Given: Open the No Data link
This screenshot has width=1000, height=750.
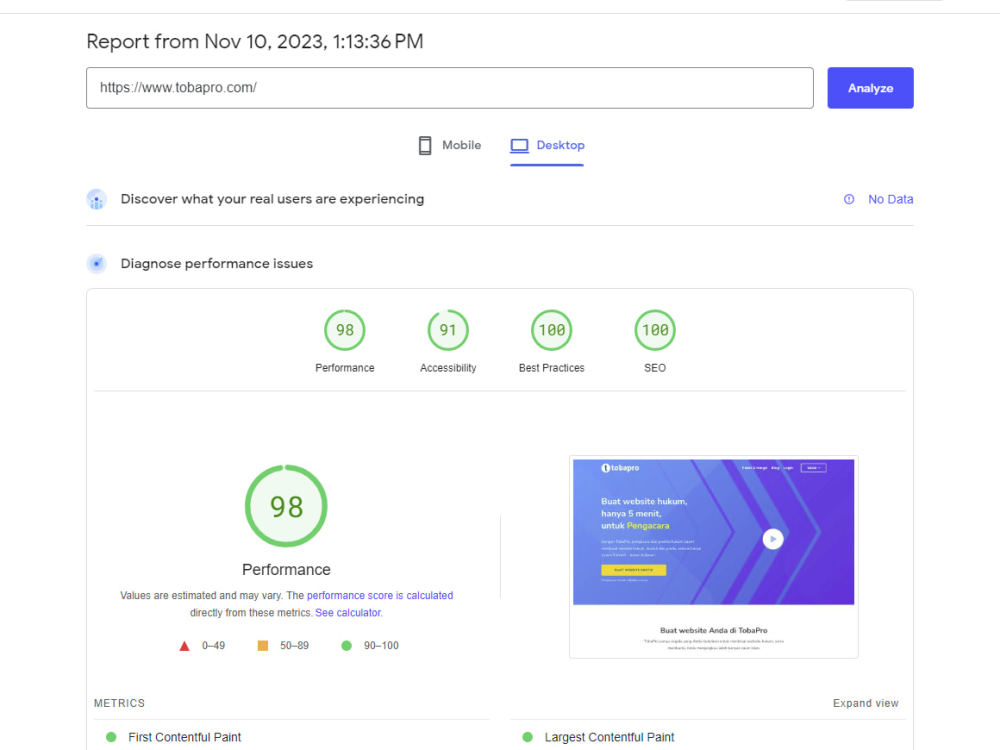Looking at the screenshot, I should click(890, 199).
